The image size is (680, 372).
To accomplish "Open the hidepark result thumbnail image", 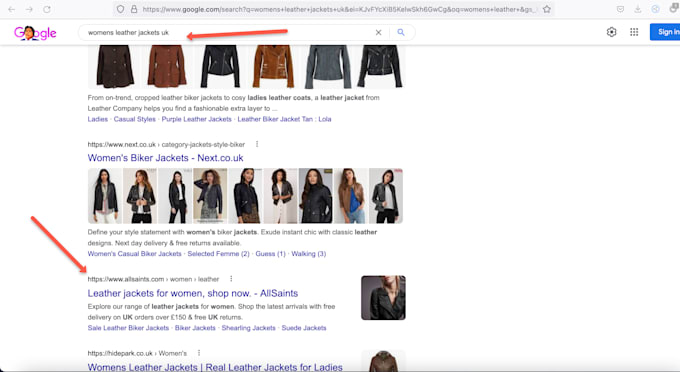I will tap(383, 361).
